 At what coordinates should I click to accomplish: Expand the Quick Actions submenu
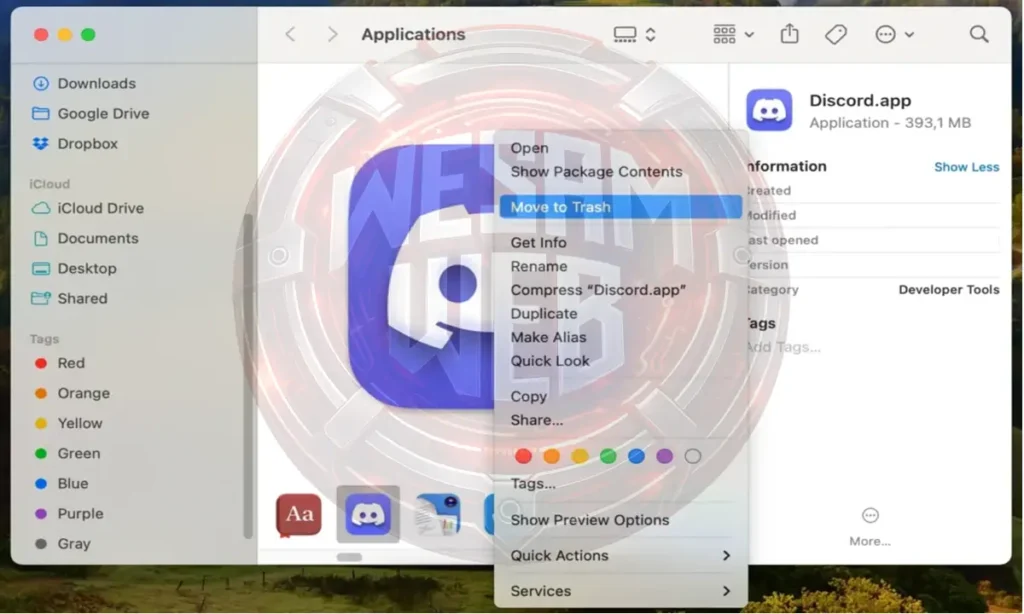click(620, 555)
